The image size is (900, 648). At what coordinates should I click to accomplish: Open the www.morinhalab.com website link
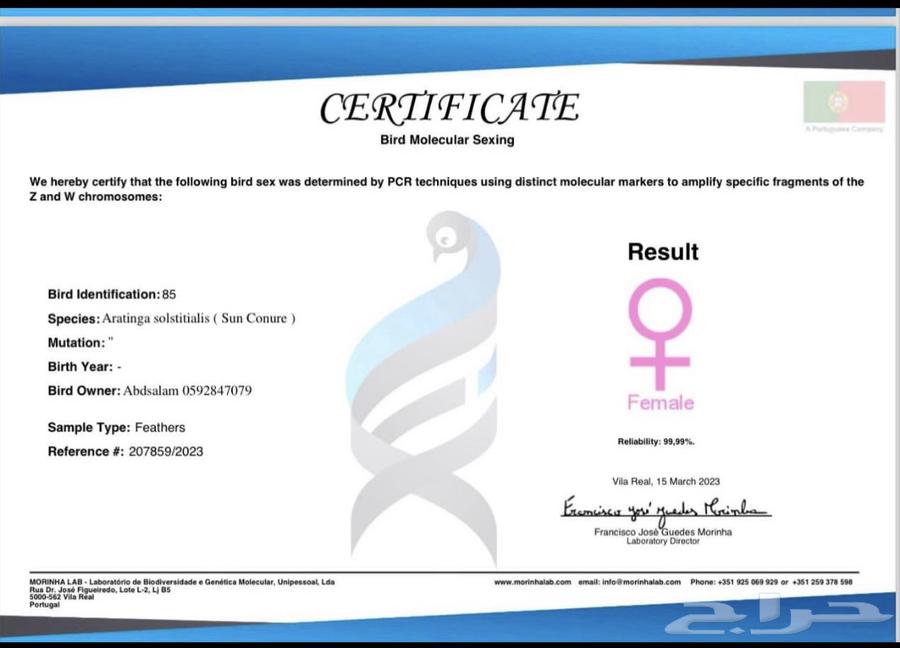(532, 581)
